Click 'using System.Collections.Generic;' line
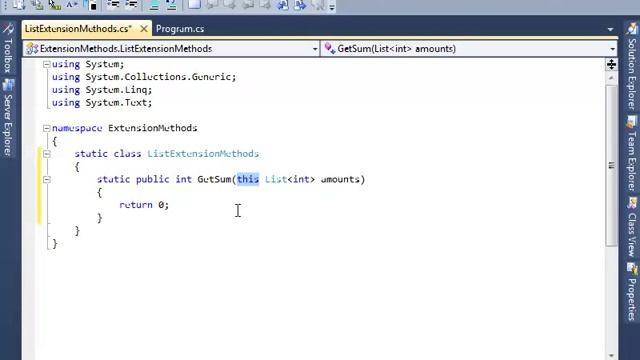 point(144,77)
